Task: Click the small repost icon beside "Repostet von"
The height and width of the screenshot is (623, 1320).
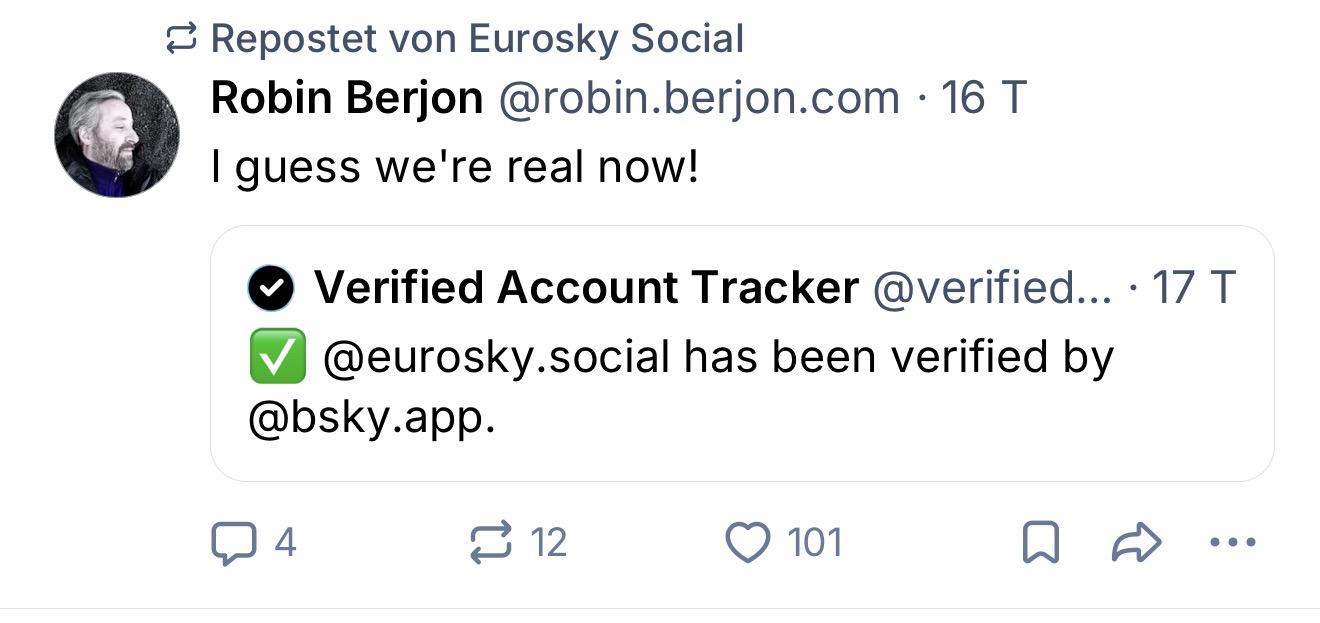Action: click(182, 40)
